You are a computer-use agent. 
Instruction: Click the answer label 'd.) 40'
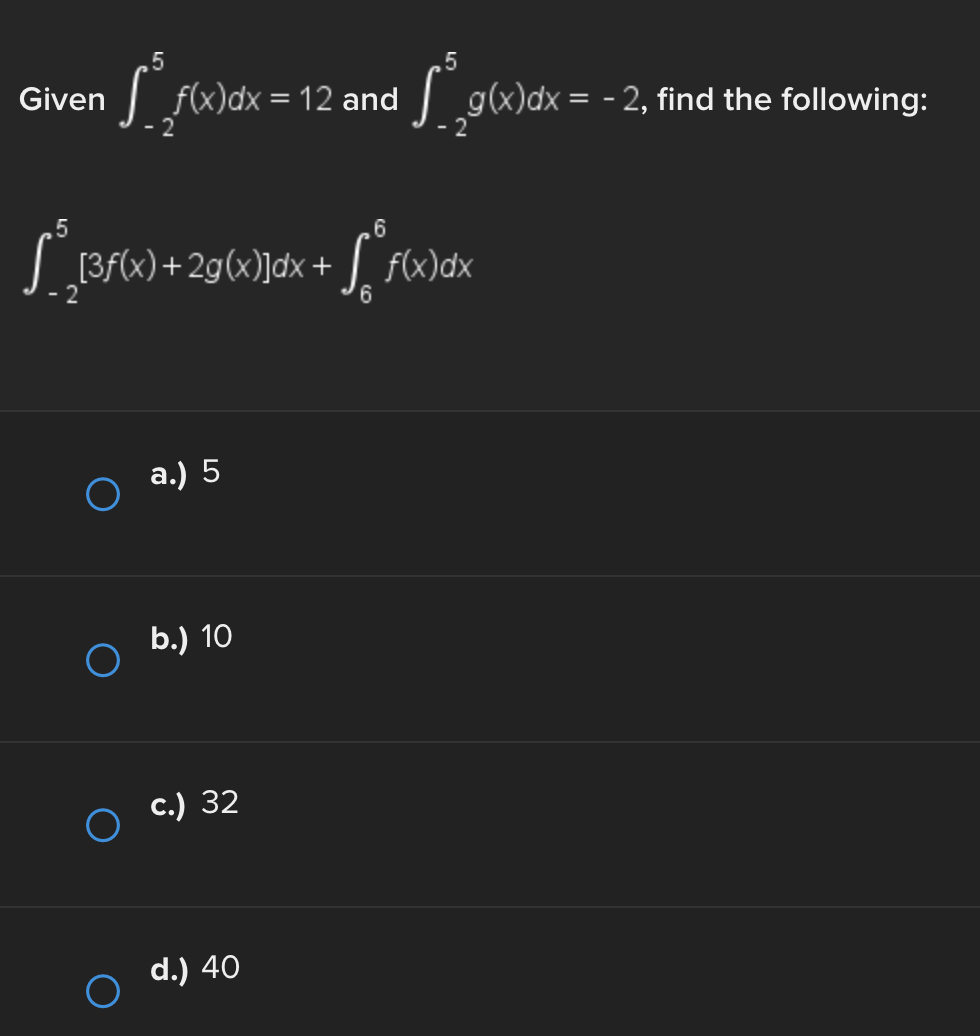[196, 968]
